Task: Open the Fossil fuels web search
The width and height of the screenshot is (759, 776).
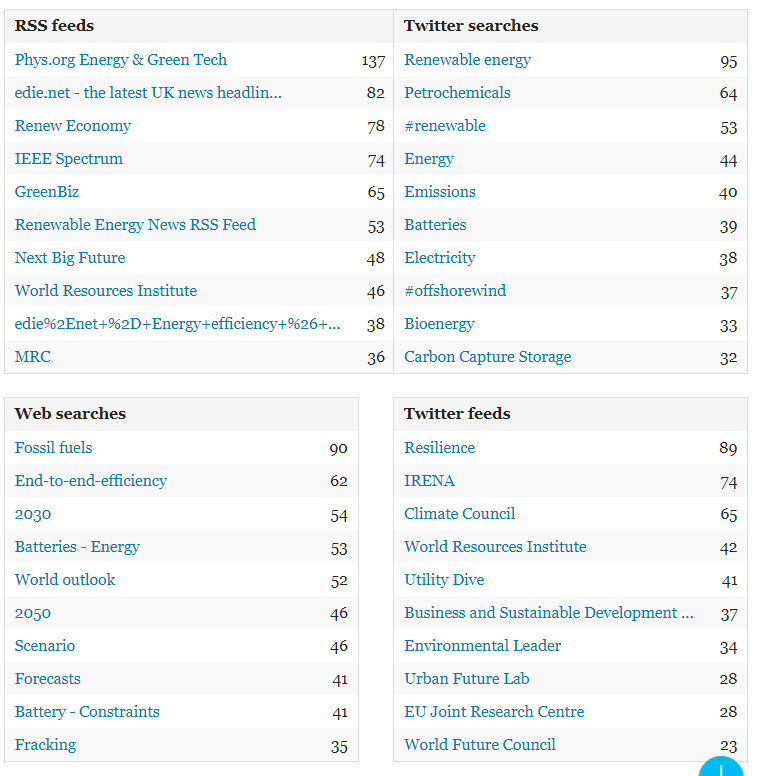Action: click(x=53, y=448)
